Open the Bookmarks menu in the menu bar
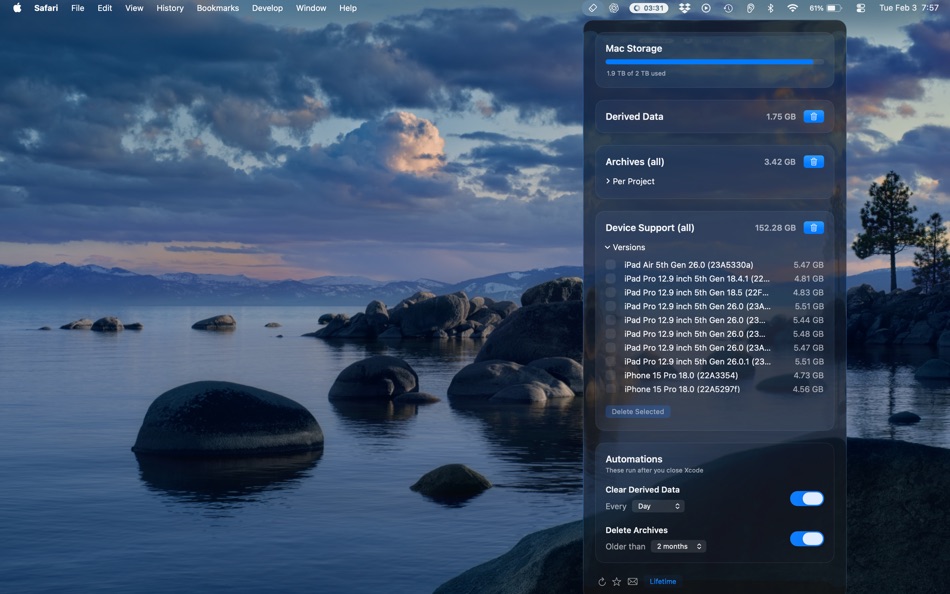 (x=217, y=8)
